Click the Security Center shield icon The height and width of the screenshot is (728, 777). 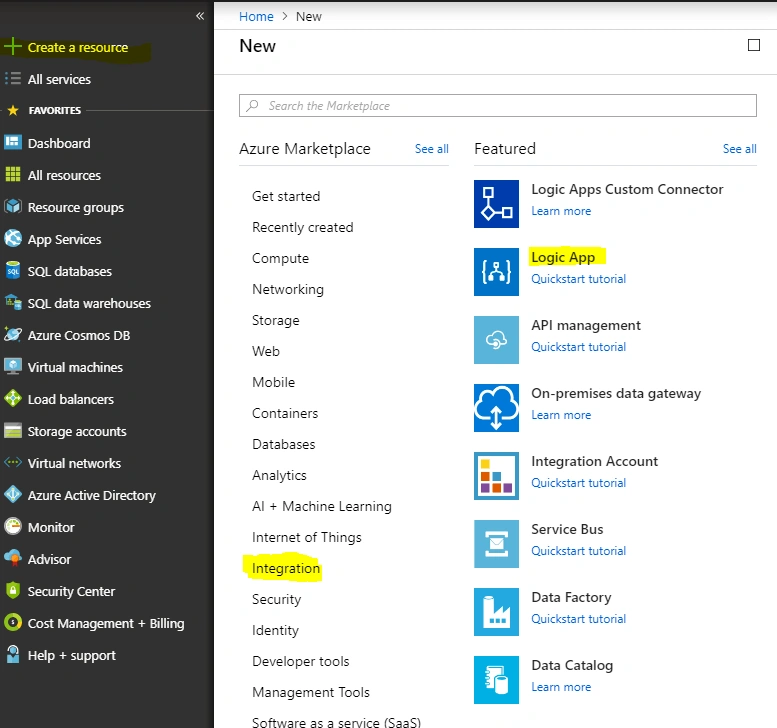13,590
